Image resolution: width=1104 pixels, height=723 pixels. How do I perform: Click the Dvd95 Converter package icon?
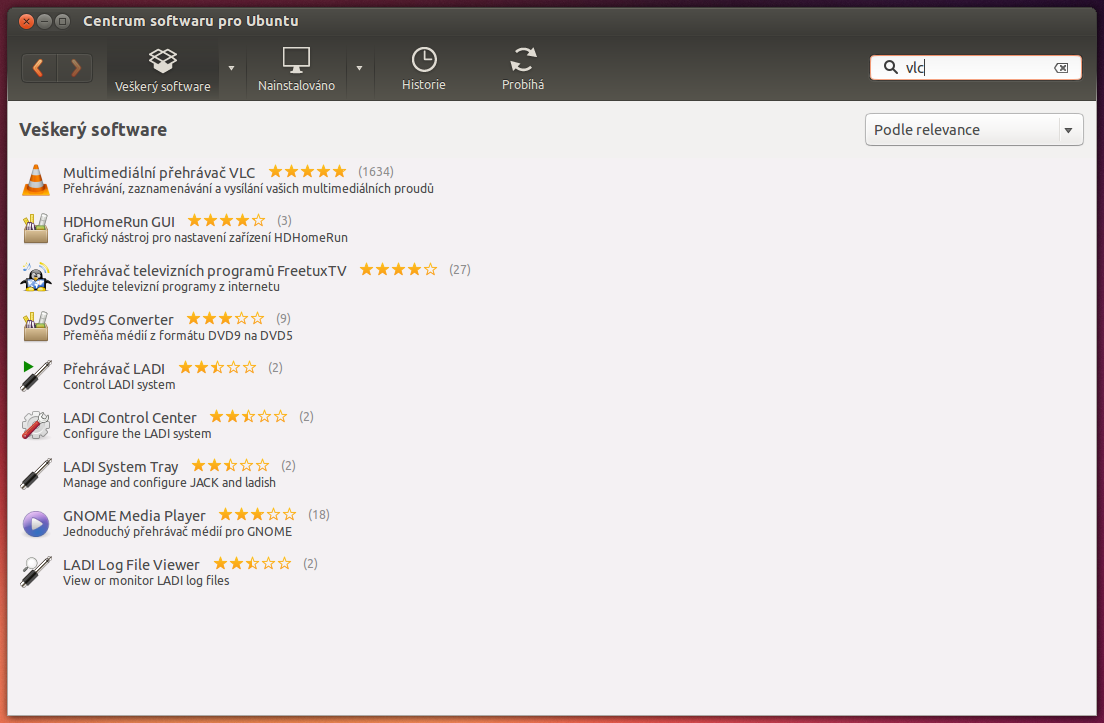click(x=35, y=327)
